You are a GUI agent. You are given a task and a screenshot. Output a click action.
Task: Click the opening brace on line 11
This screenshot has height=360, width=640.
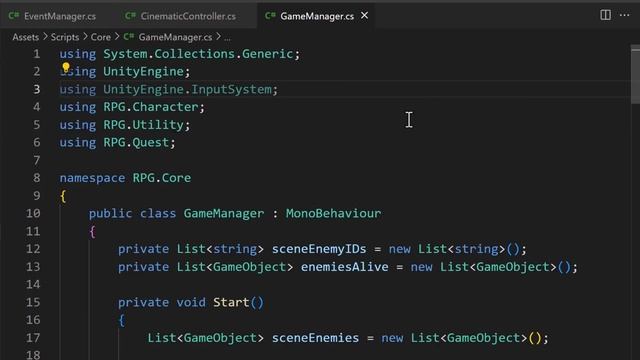pos(92,232)
